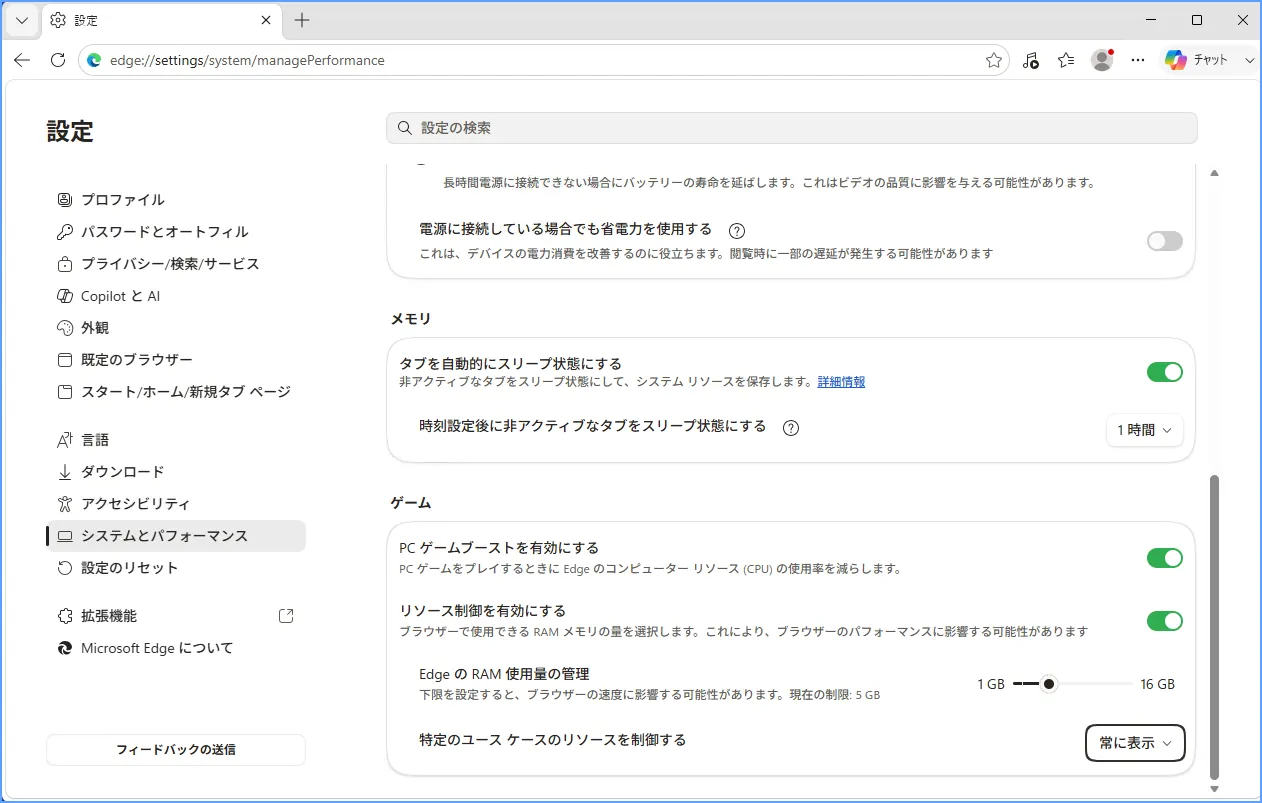Close the 設定 tab

tap(266, 20)
